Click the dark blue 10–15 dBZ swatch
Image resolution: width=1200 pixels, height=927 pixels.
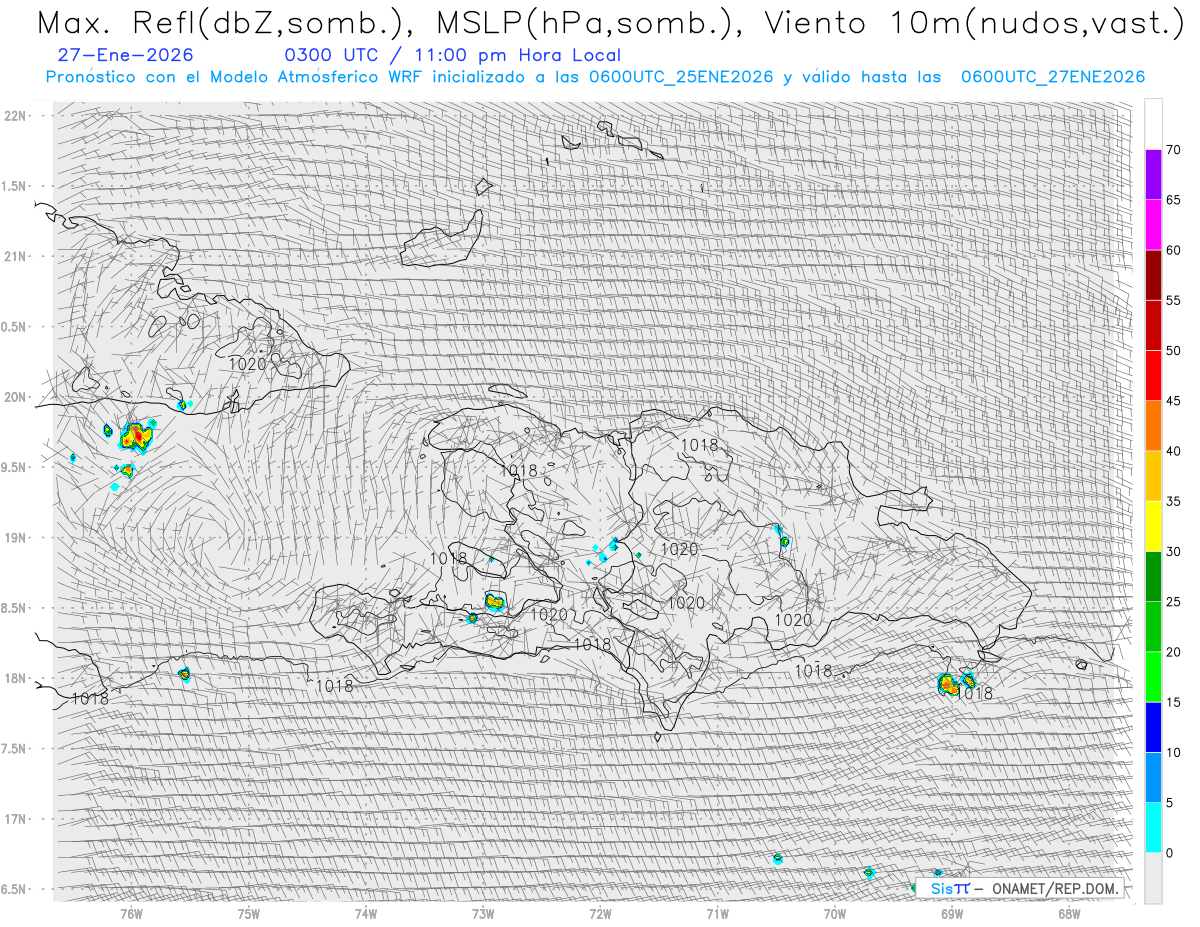(1153, 727)
